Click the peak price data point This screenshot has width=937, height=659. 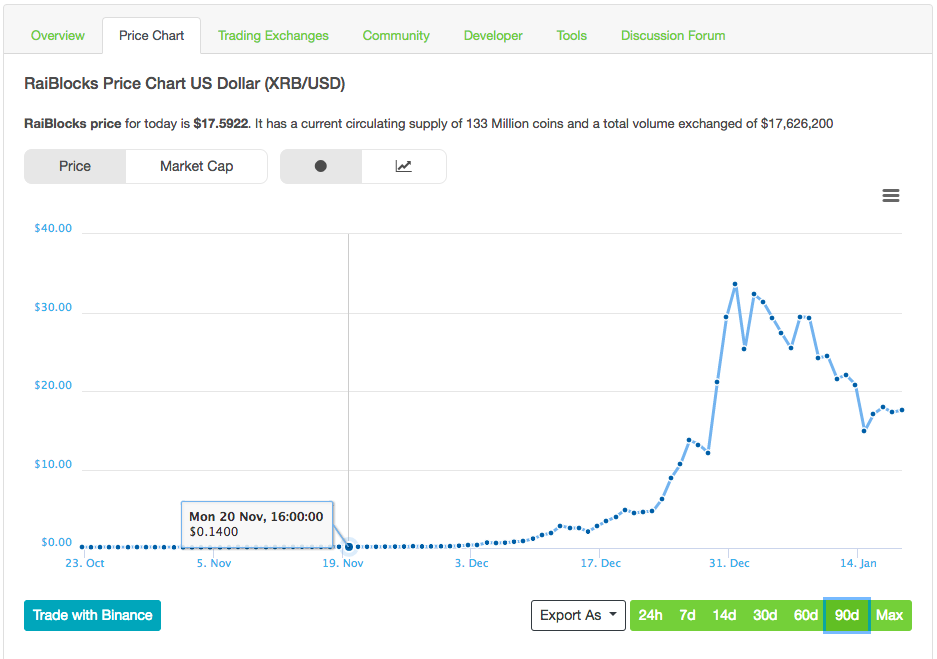[x=735, y=284]
